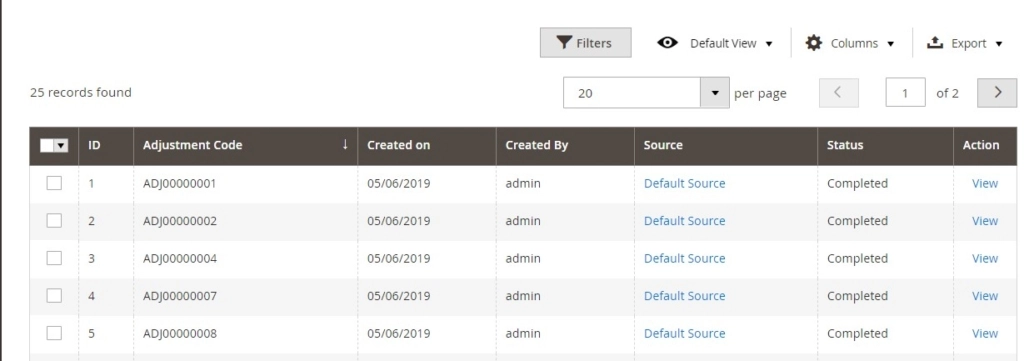
Task: Click the Export upload icon
Action: tap(935, 43)
